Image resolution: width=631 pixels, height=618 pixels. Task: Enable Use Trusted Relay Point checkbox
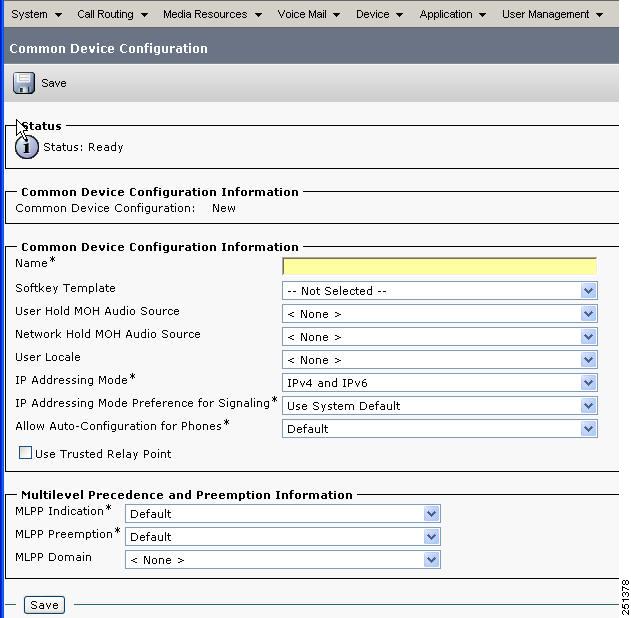tap(25, 453)
